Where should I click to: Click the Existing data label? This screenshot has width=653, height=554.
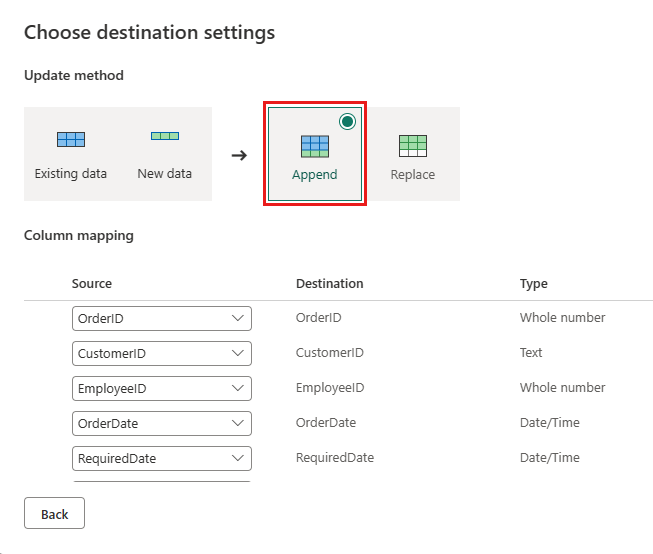[71, 173]
